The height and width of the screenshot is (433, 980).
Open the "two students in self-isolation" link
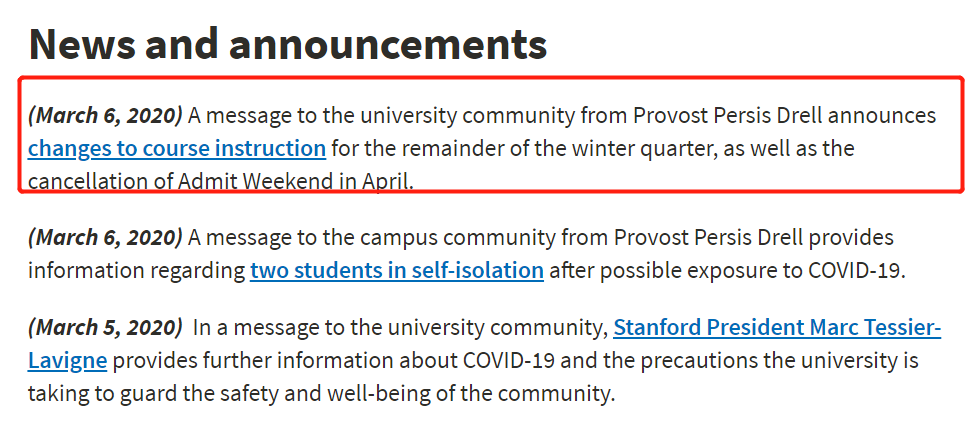point(397,271)
